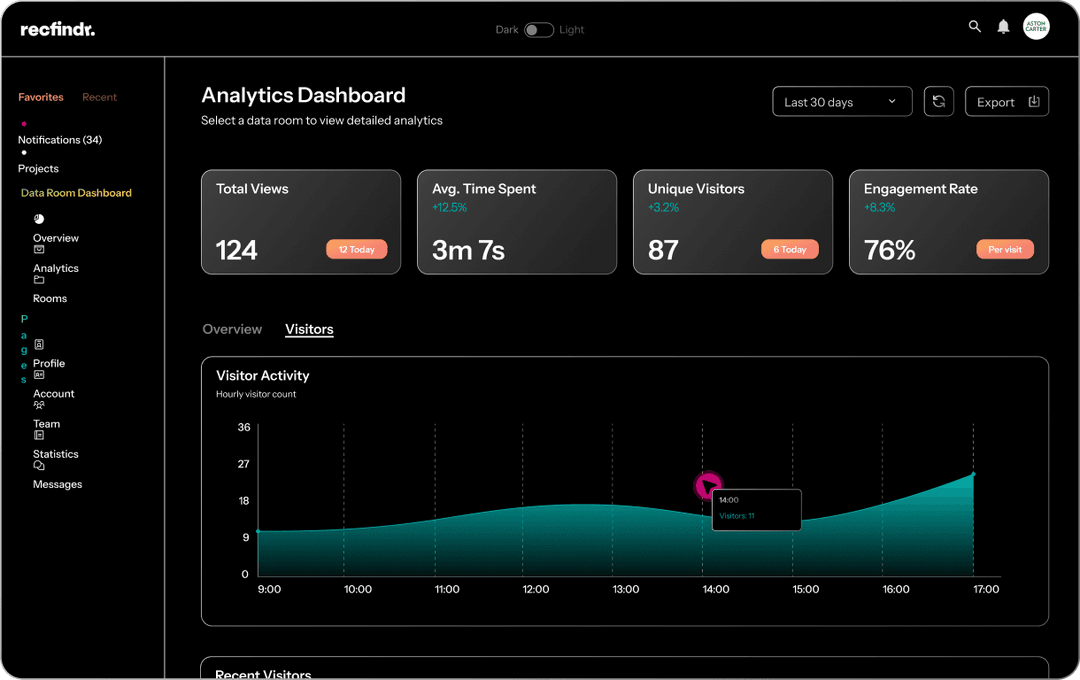Open Notifications (34) in the sidebar
Viewport: 1080px width, 680px height.
coord(60,140)
